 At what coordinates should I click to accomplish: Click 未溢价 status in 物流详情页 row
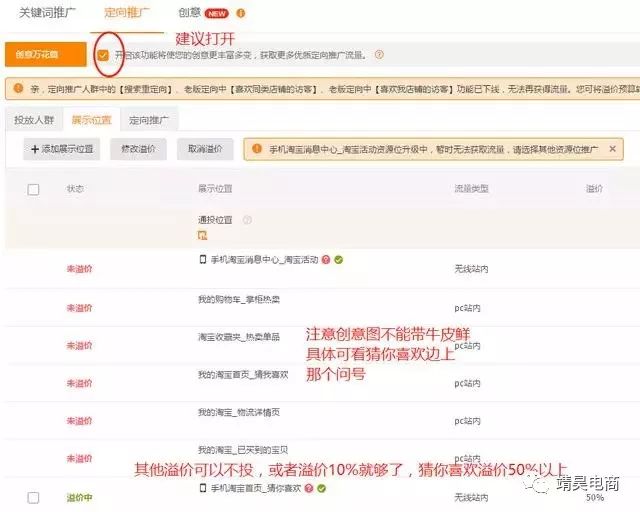coord(80,421)
